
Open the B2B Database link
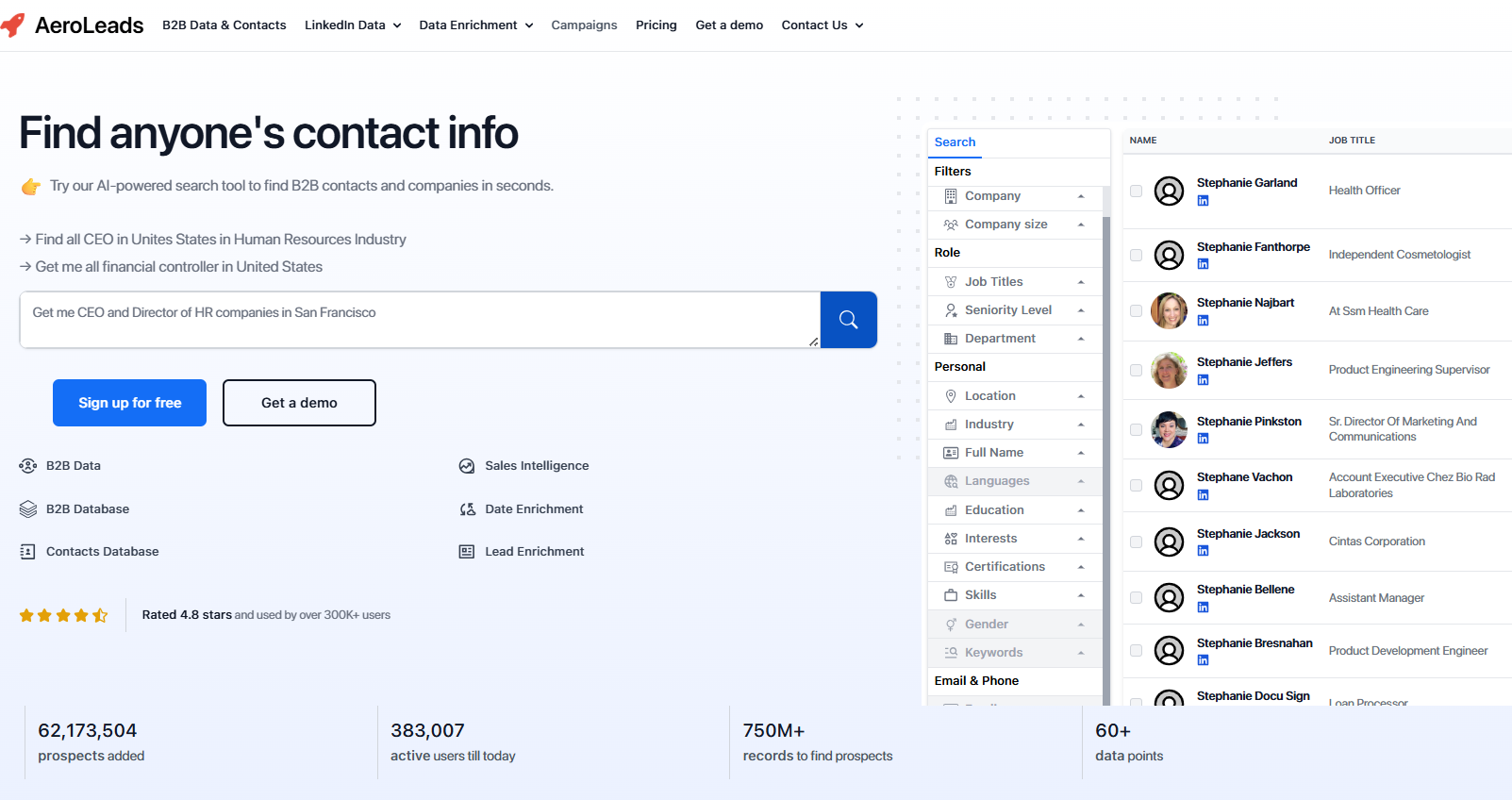(x=88, y=509)
